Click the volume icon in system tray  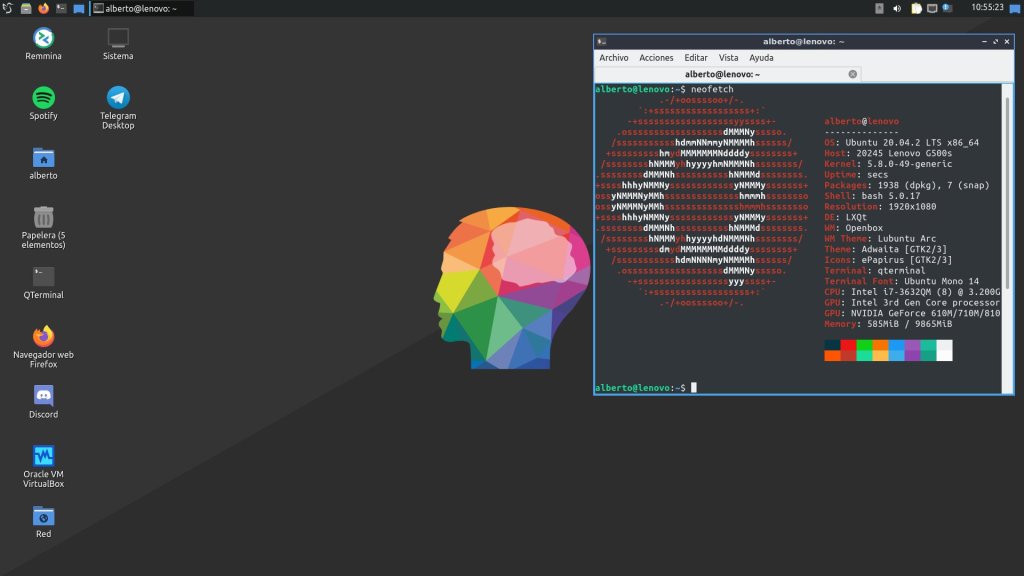click(x=897, y=8)
